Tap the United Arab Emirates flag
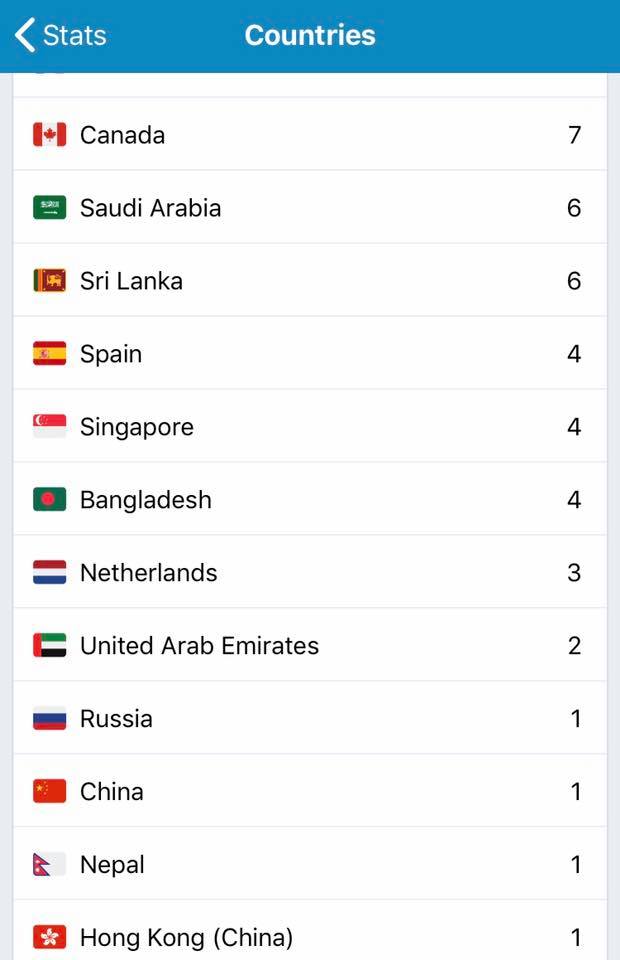The image size is (620, 960). coord(50,646)
